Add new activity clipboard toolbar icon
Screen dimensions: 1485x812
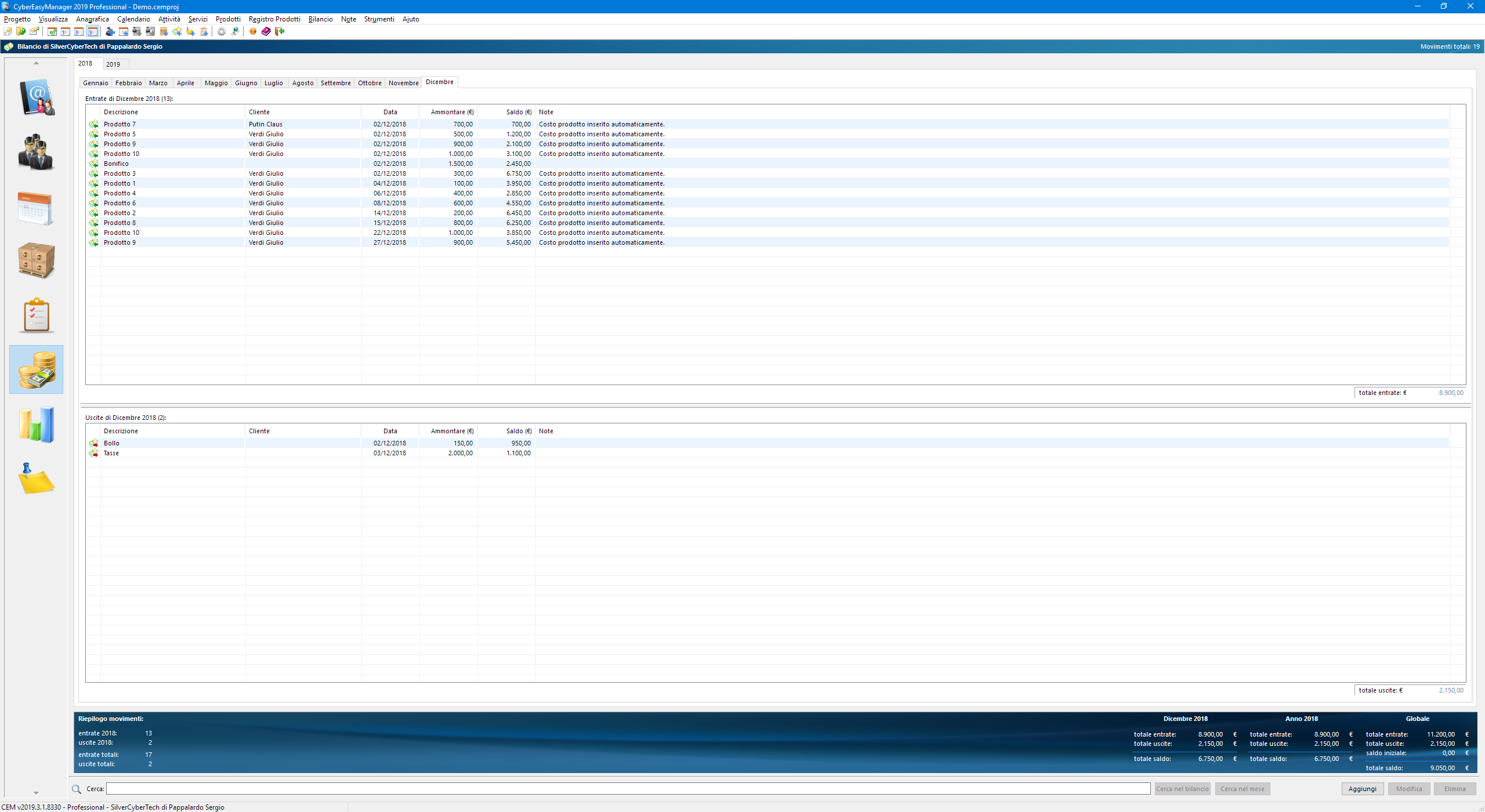point(204,31)
